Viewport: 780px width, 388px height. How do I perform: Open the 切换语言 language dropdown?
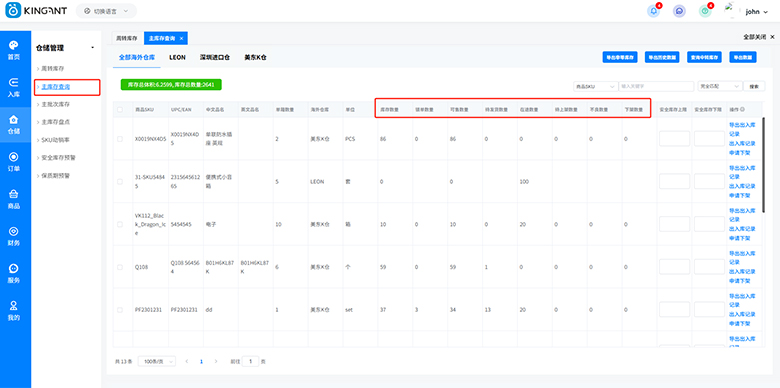click(106, 11)
